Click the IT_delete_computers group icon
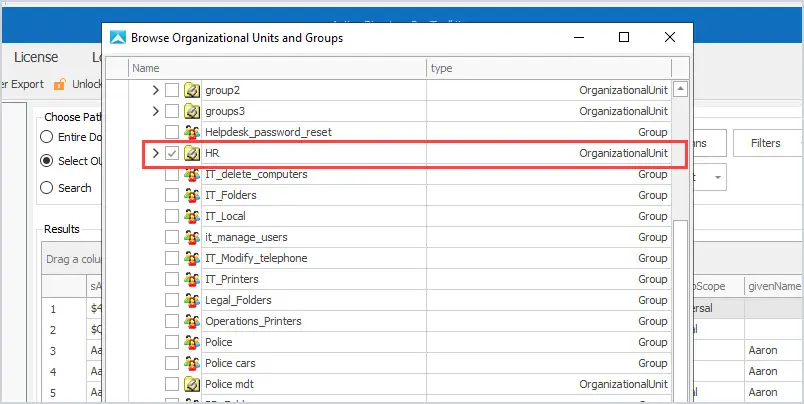 192,174
